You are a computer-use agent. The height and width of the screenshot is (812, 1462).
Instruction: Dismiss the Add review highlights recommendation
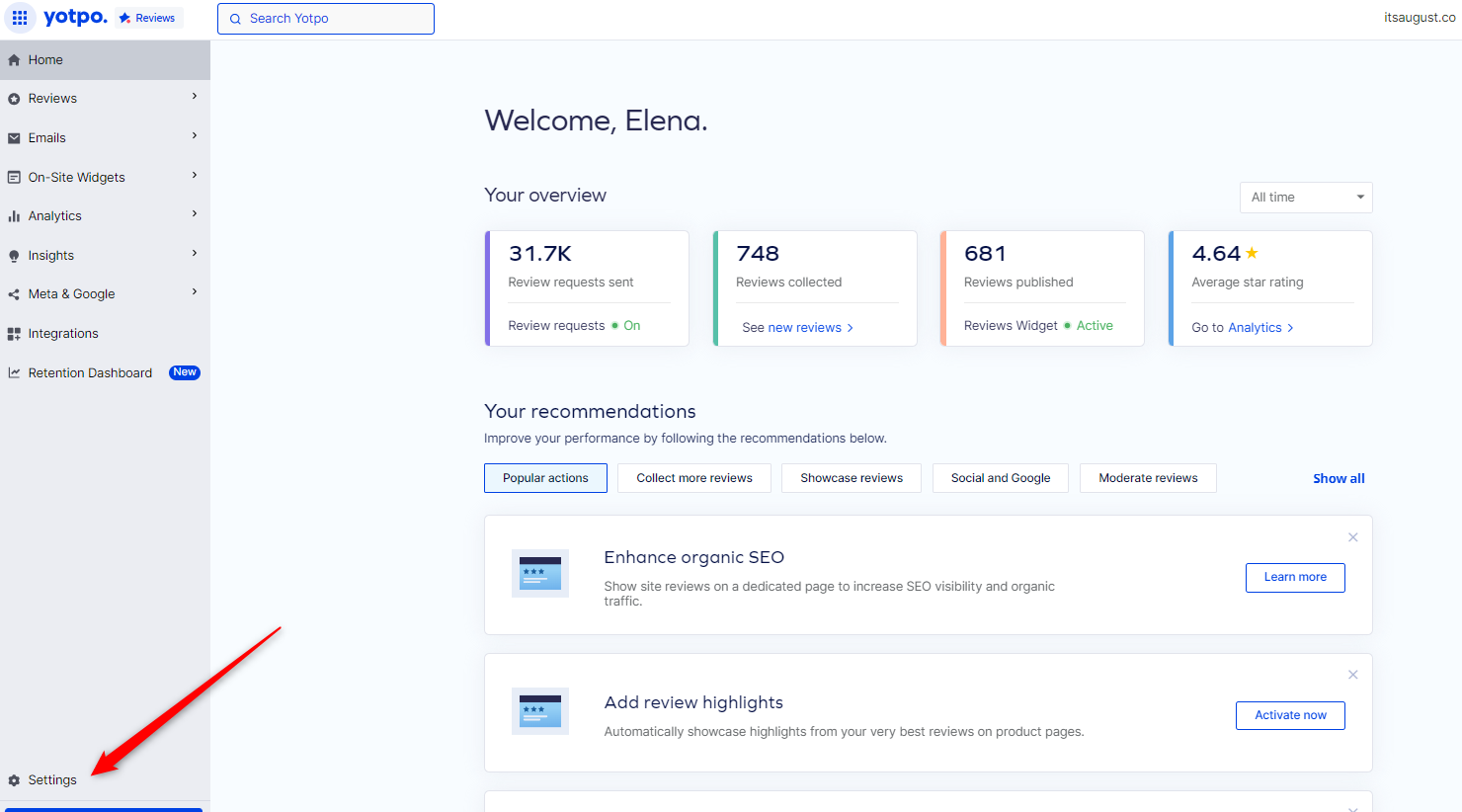click(1353, 675)
